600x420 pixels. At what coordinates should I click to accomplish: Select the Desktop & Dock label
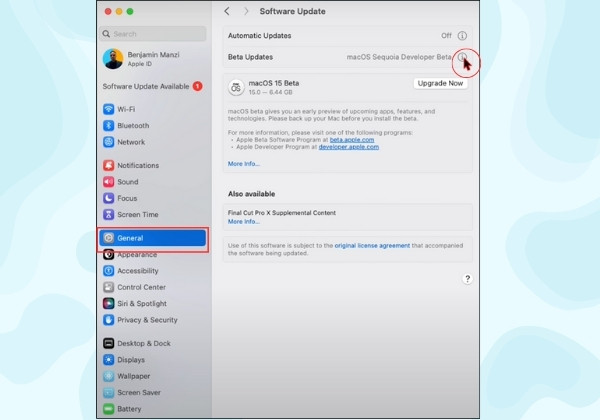144,343
